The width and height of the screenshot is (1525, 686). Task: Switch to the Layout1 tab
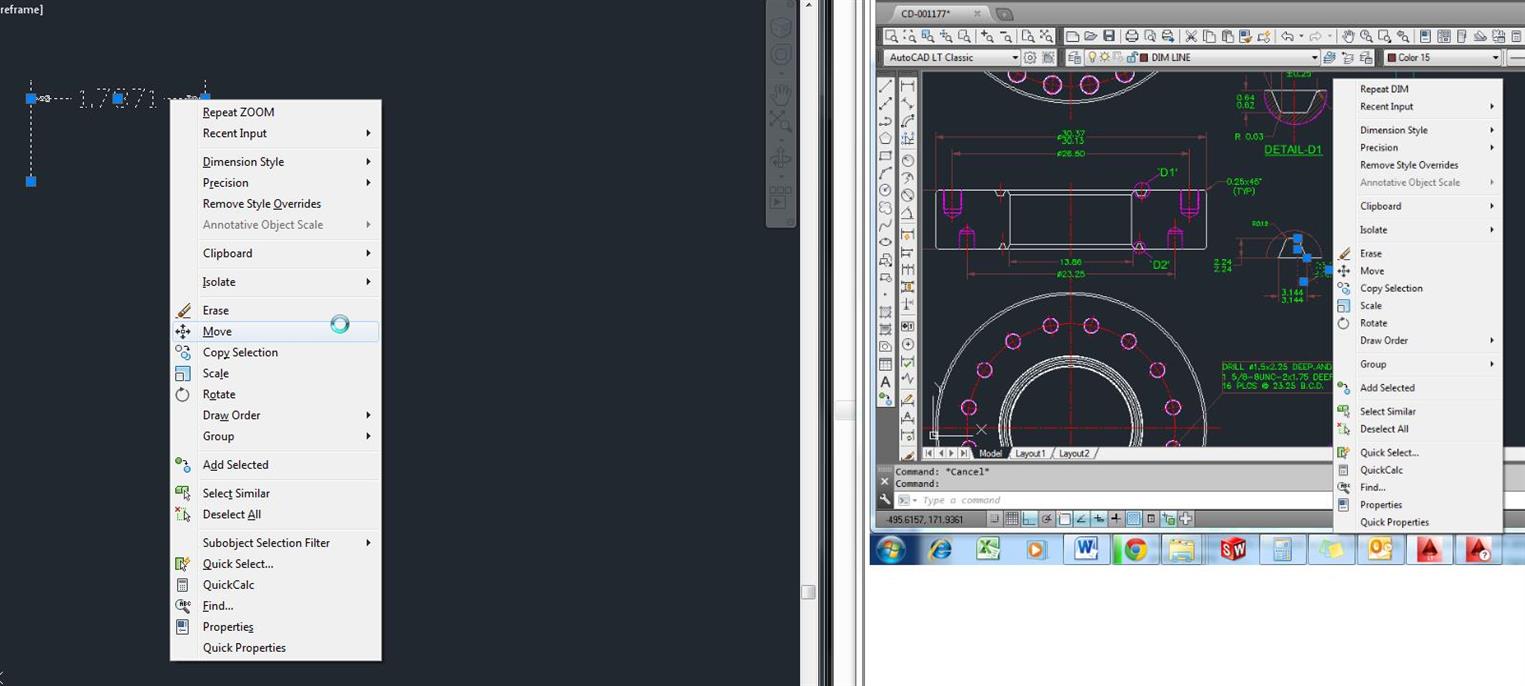click(x=1030, y=453)
